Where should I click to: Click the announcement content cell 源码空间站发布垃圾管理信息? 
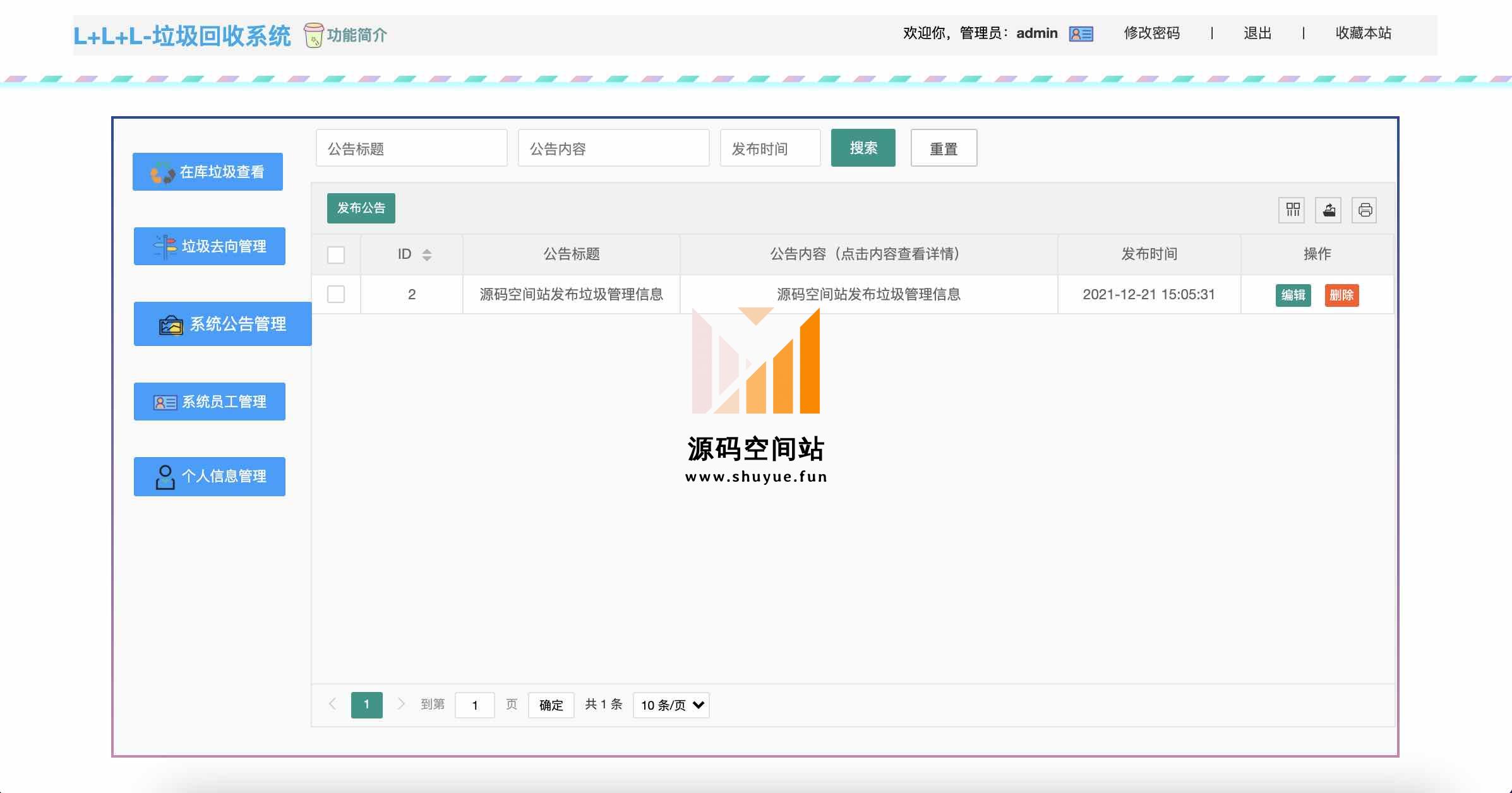tap(868, 294)
